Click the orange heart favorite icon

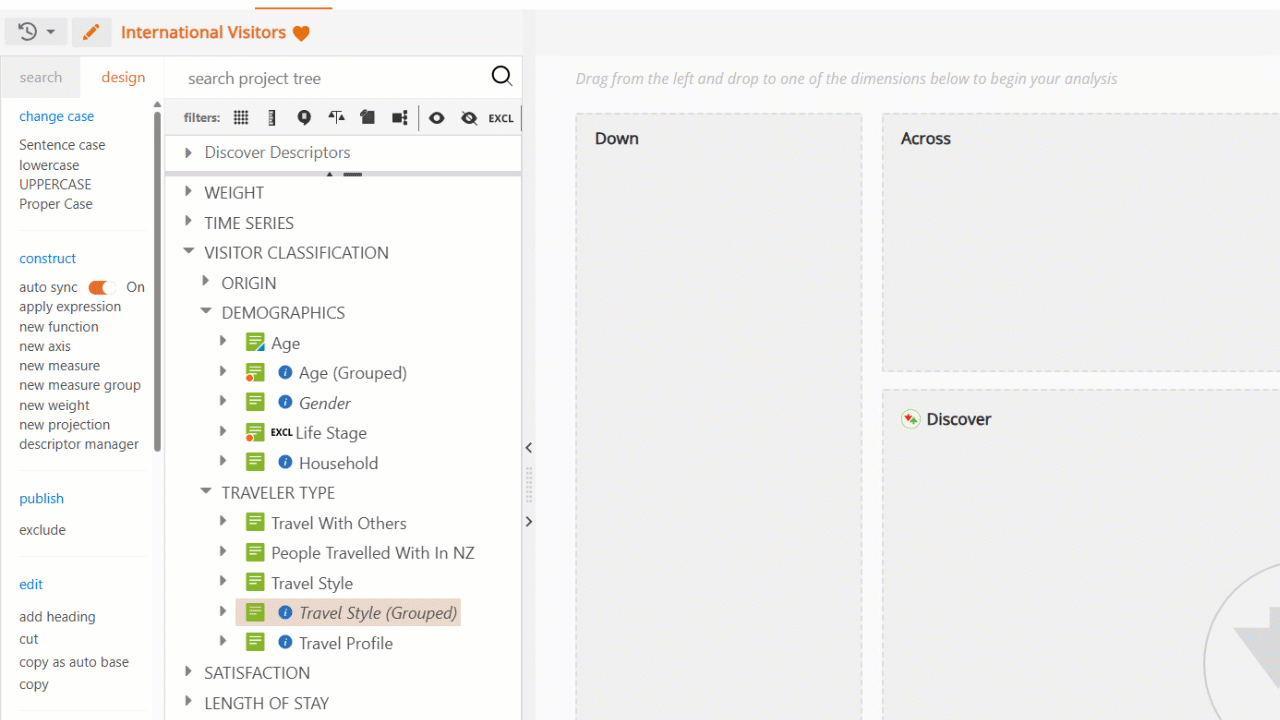click(x=301, y=33)
